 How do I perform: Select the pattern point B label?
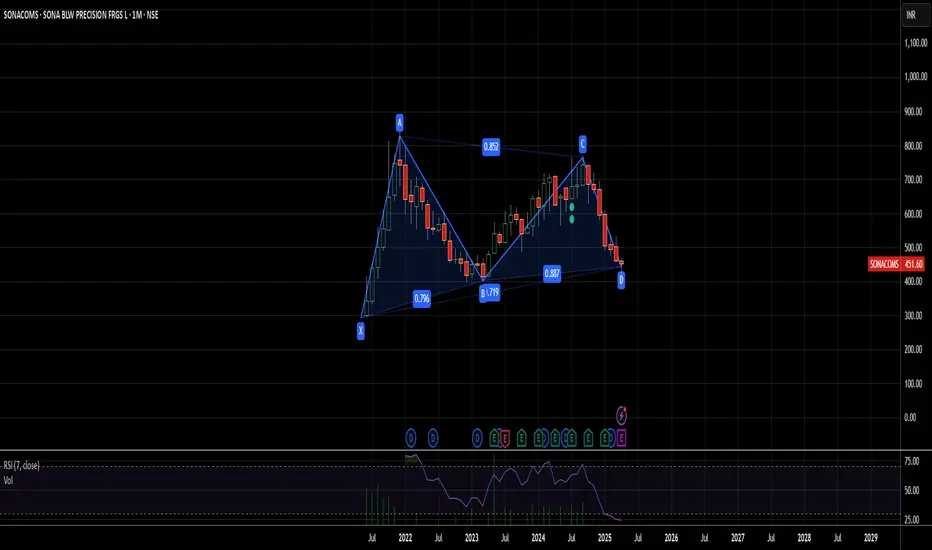pyautogui.click(x=483, y=293)
